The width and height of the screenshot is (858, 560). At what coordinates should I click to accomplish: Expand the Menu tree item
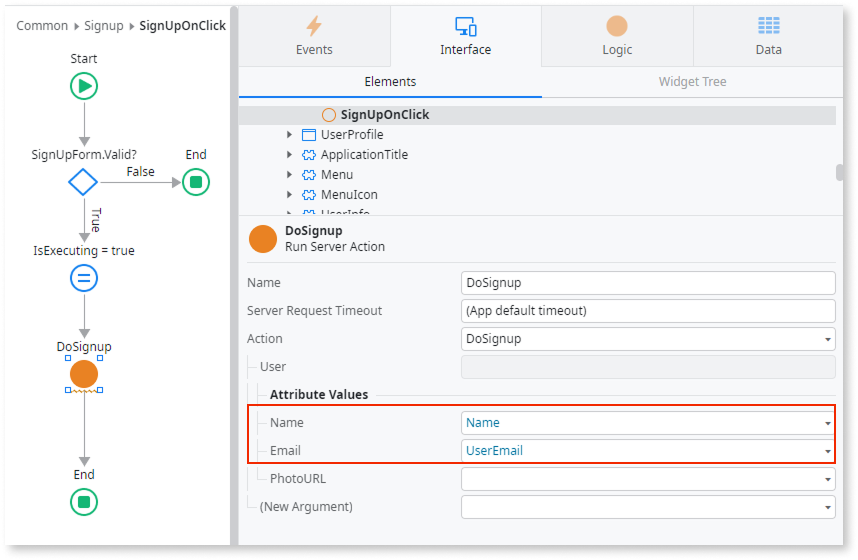[289, 175]
